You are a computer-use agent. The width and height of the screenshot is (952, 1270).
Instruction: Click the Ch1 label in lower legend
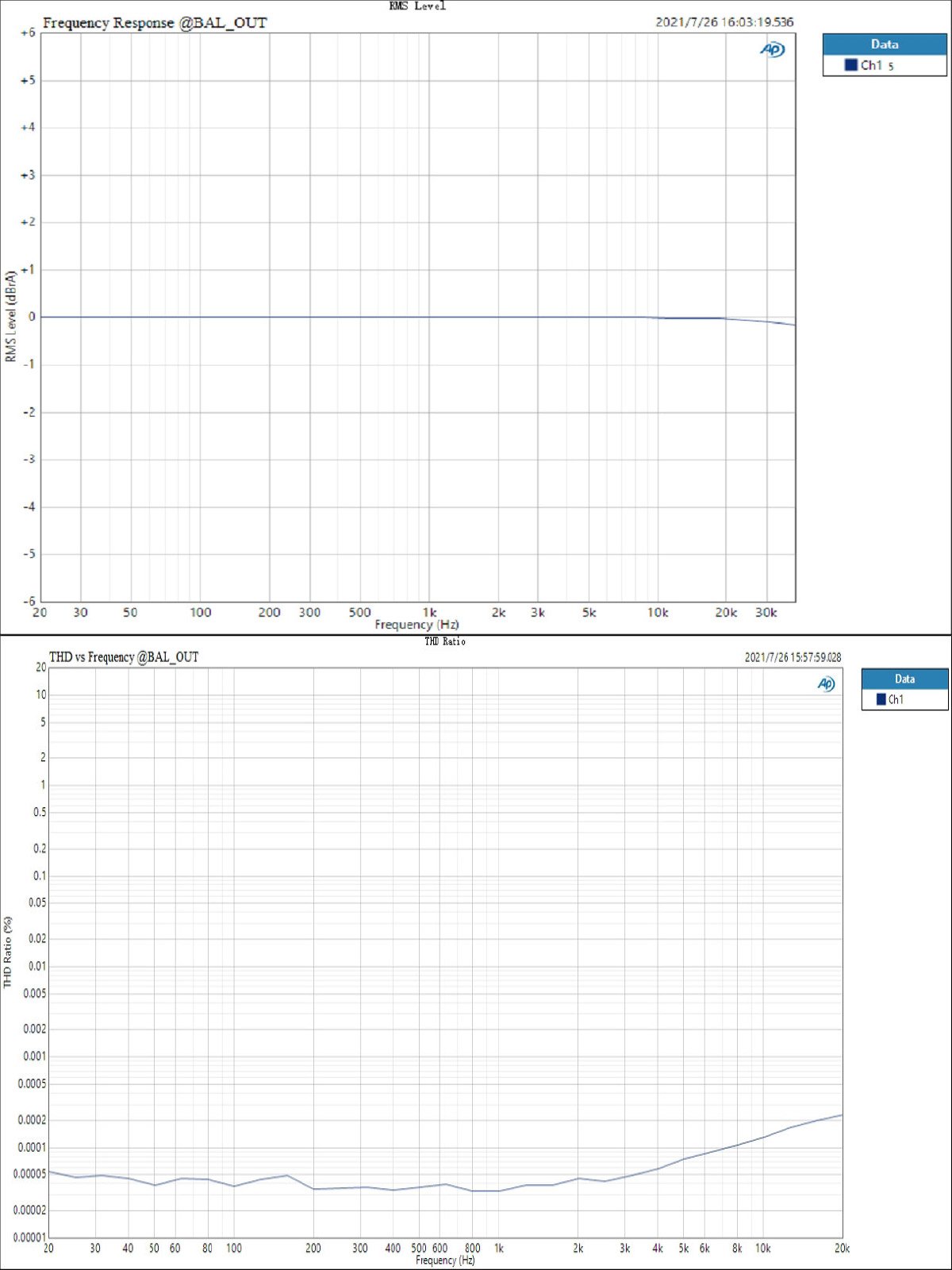click(x=896, y=699)
